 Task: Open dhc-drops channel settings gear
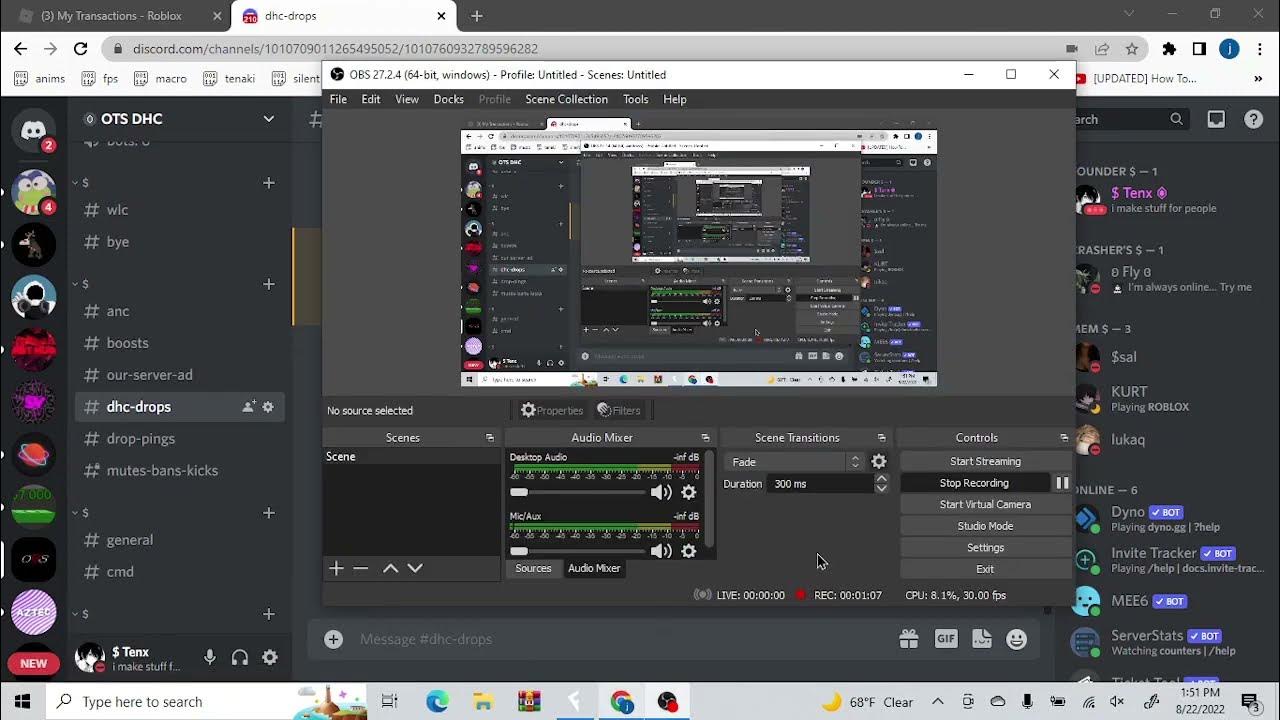click(x=268, y=407)
